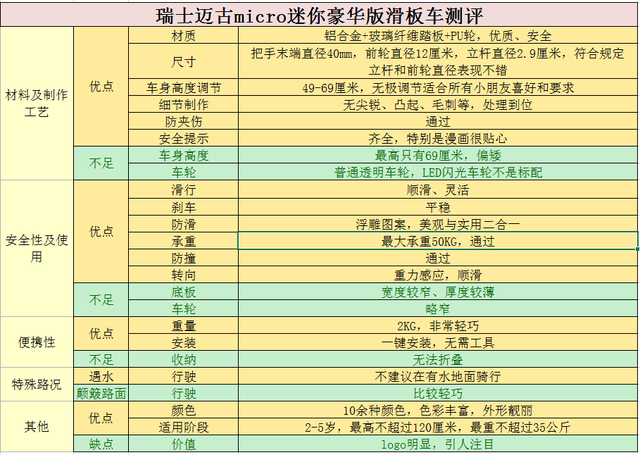Click the cell '最大承重50KG，通过'
The height and width of the screenshot is (455, 640).
438,241
